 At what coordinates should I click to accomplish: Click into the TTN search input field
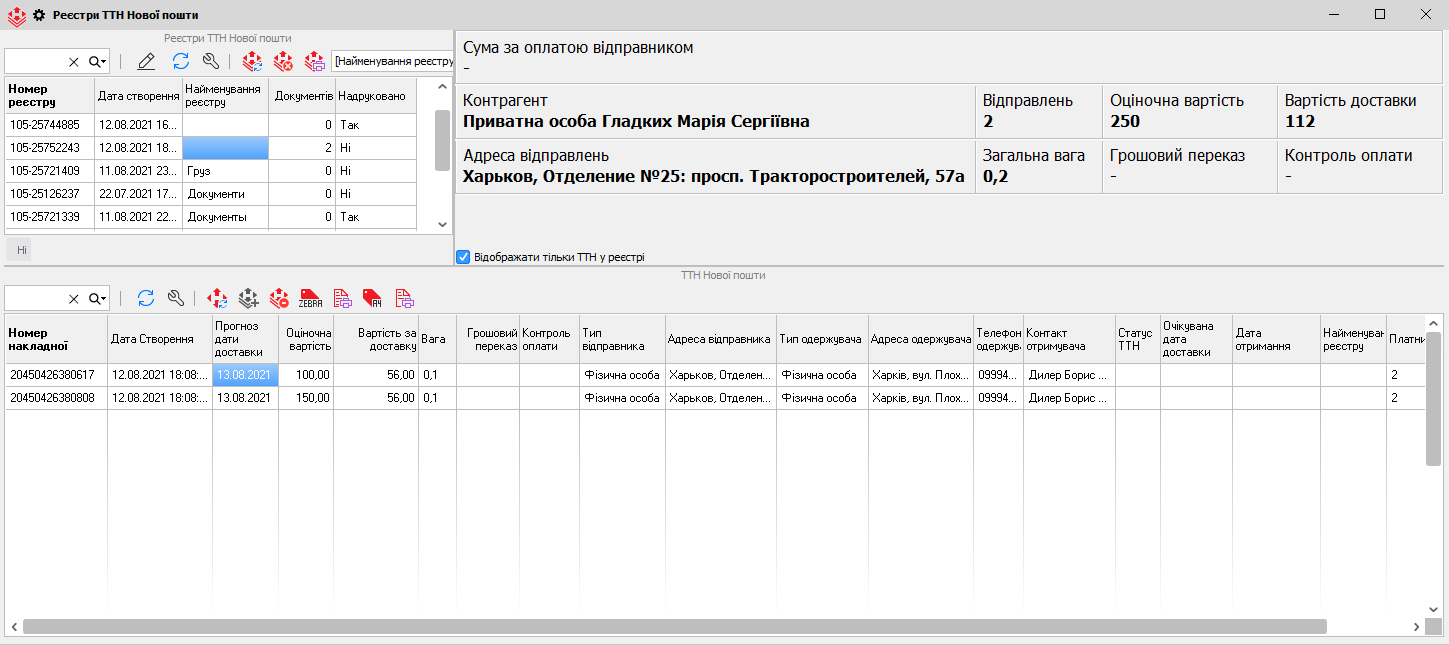pos(35,298)
